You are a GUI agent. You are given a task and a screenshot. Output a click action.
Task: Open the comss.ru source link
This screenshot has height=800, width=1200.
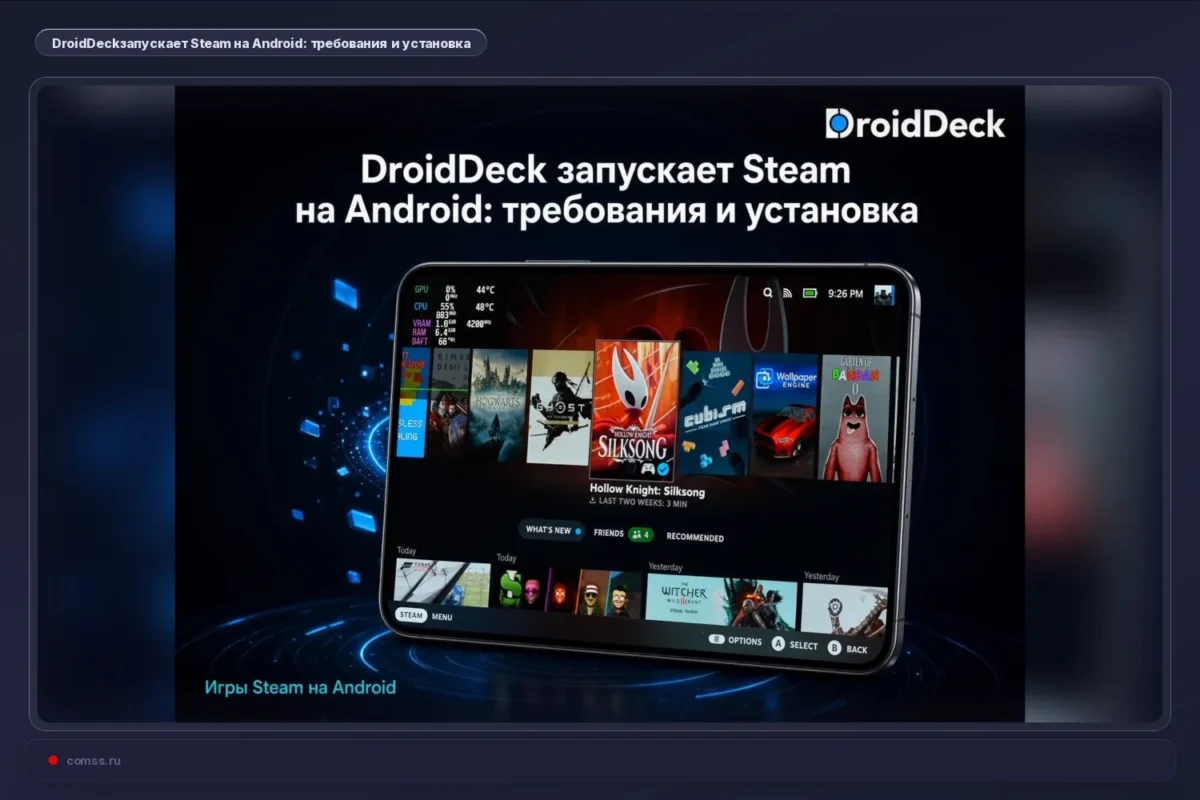click(x=93, y=760)
